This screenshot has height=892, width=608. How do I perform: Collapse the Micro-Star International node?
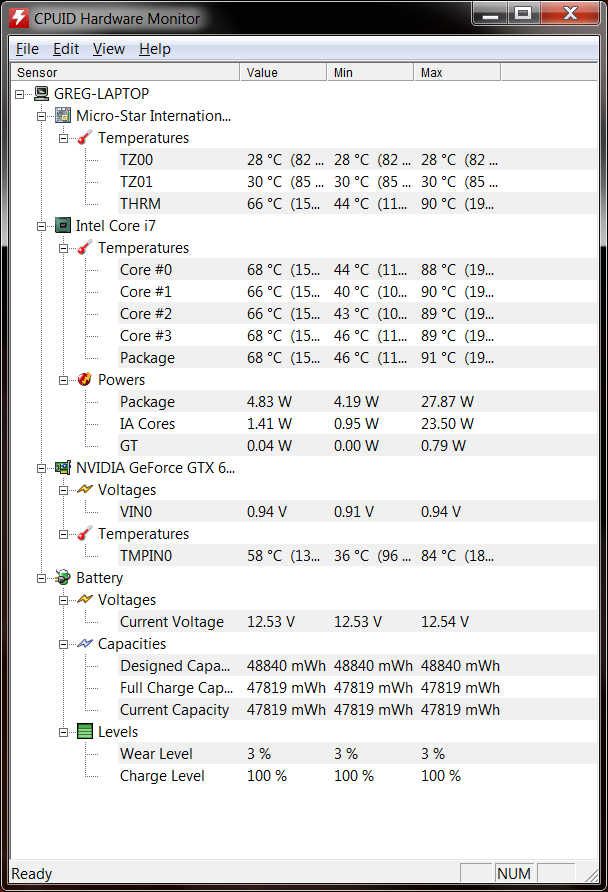point(42,116)
